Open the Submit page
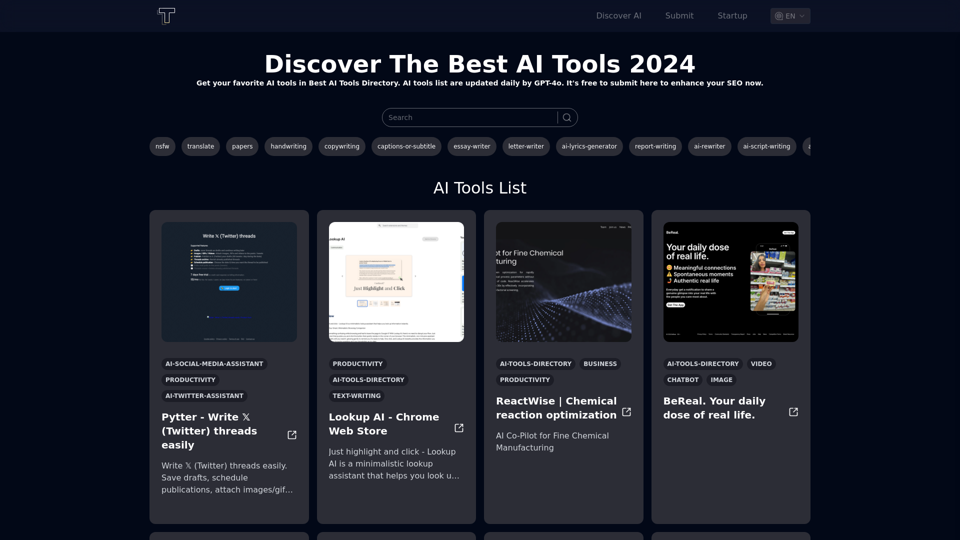This screenshot has width=960, height=540. 679,16
